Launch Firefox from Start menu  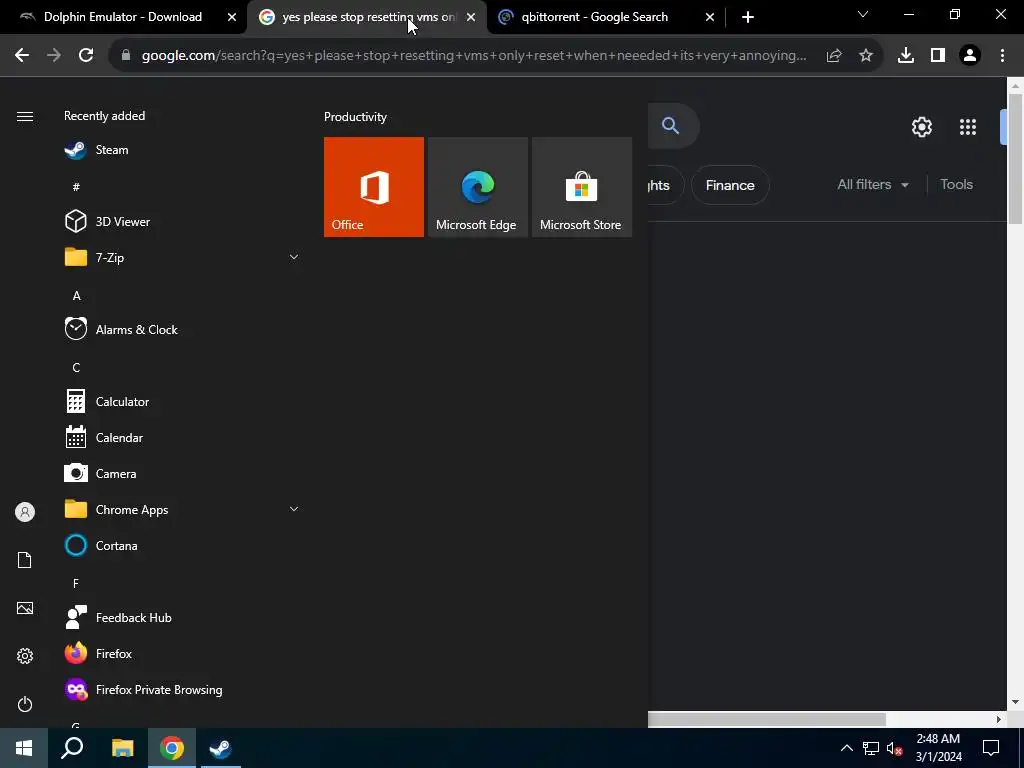point(181,653)
